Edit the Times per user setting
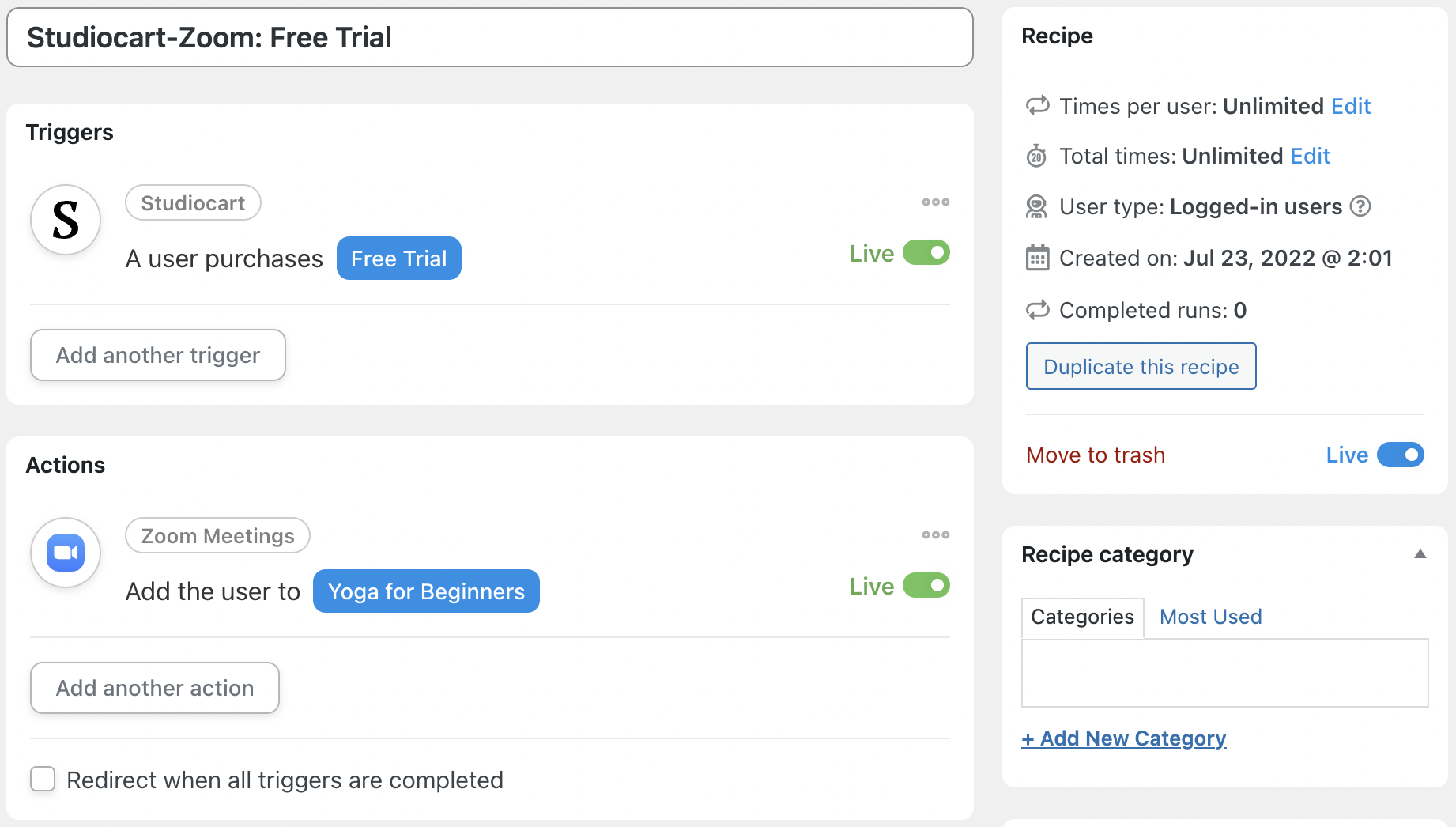 [x=1351, y=106]
